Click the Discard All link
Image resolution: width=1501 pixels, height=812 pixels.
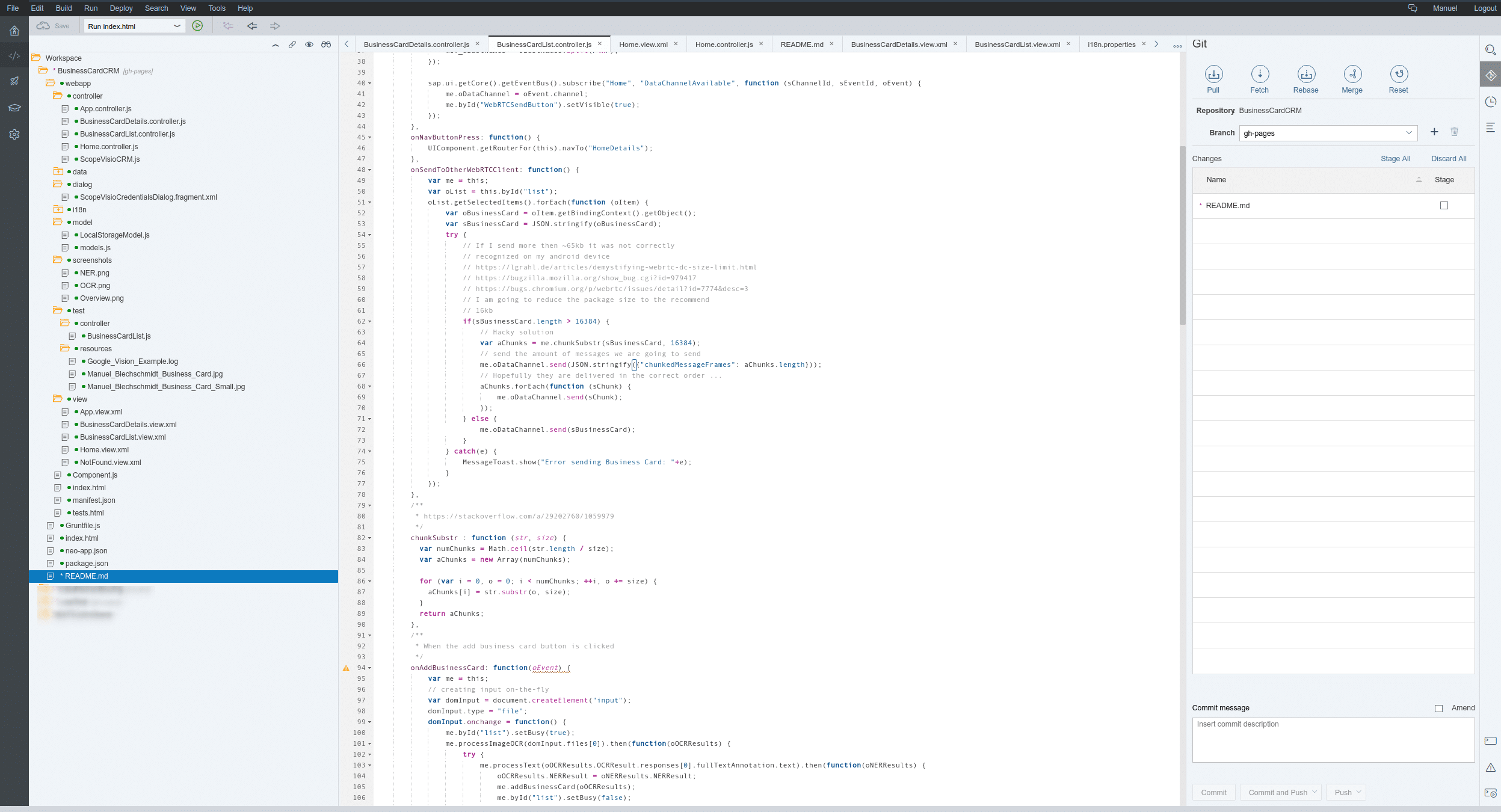pos(1449,159)
